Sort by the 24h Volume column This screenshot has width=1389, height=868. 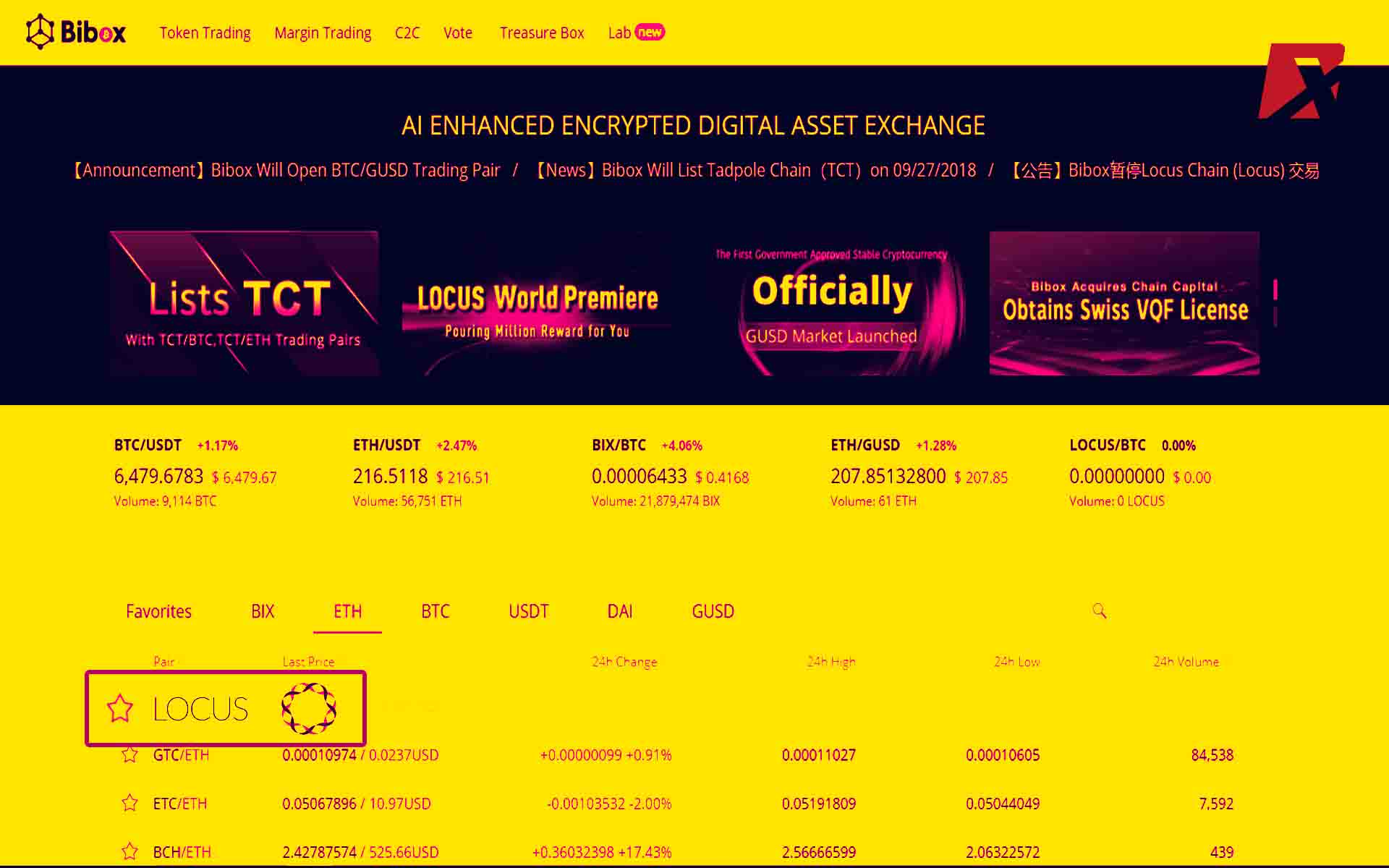point(1186,662)
